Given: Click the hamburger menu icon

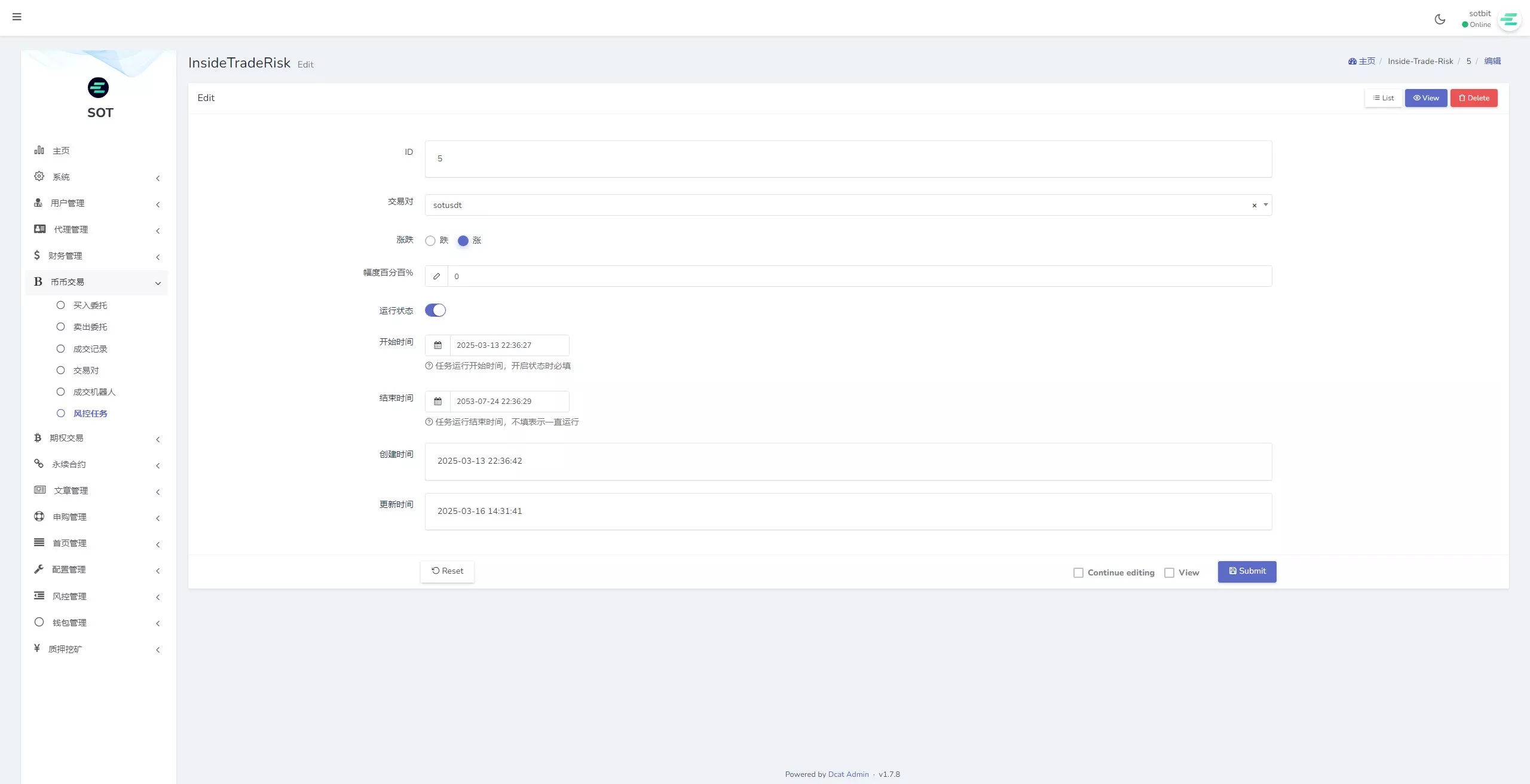Looking at the screenshot, I should [x=17, y=17].
